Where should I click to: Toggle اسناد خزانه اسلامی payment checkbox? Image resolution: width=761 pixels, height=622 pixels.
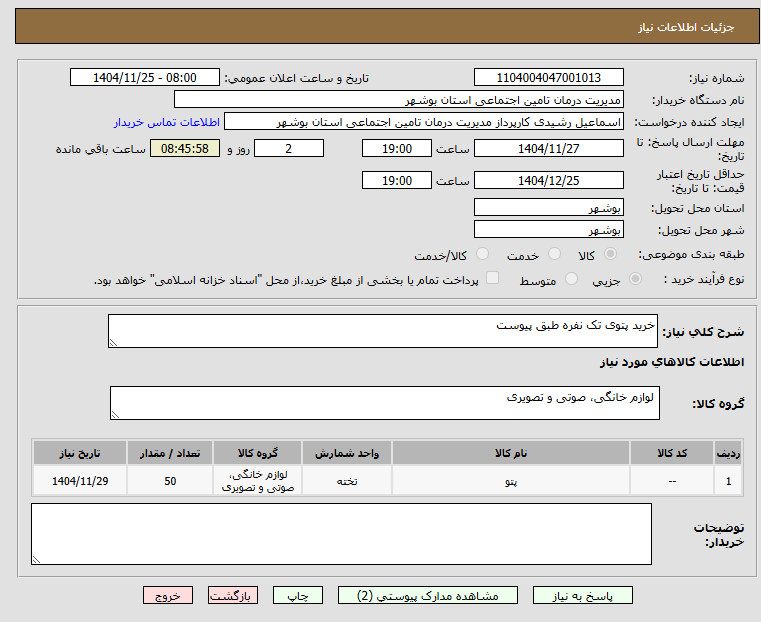tap(493, 278)
